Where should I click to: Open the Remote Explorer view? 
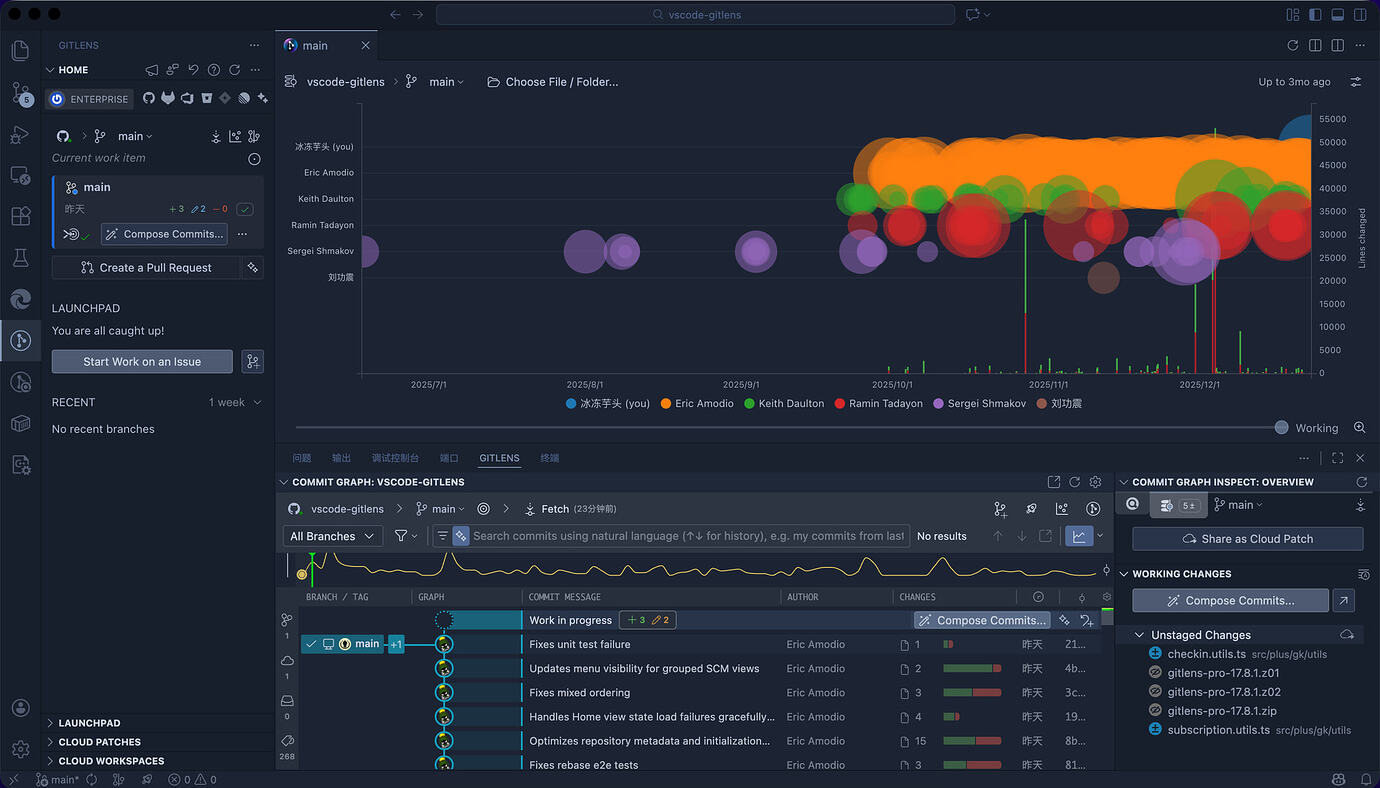tap(20, 175)
